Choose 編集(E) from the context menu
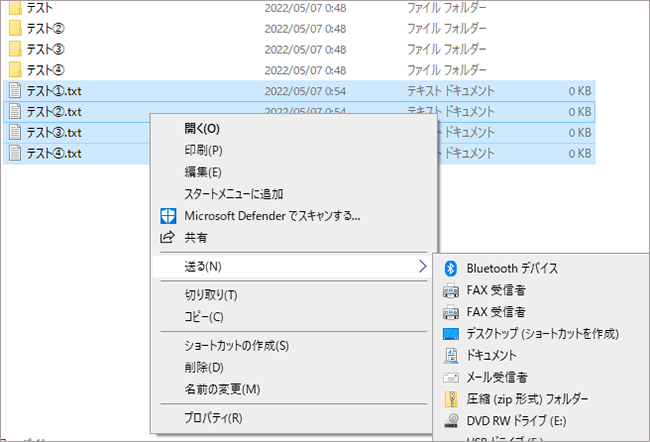650x442 pixels. point(203,172)
